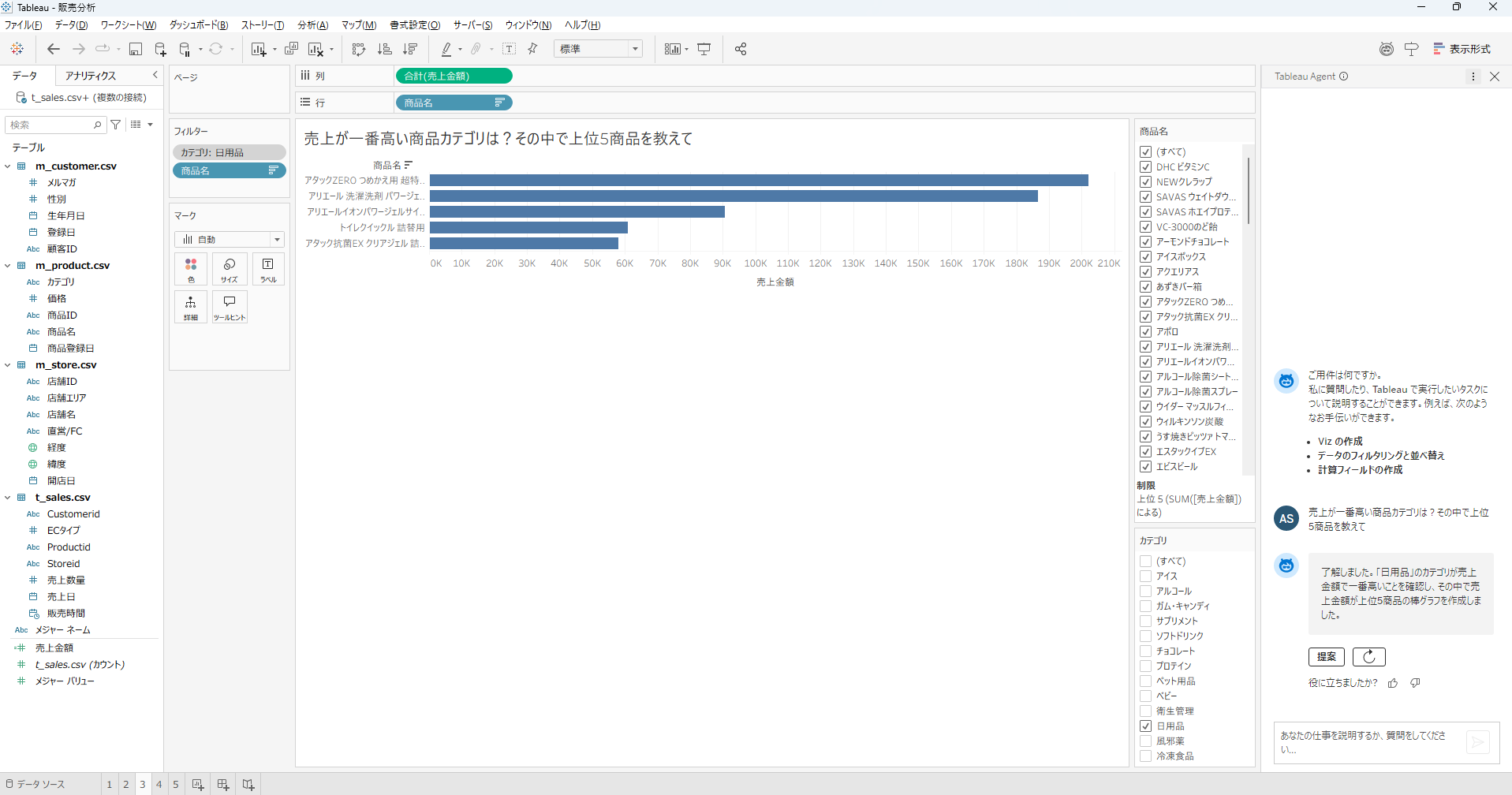Collapse the data pane with the chevron

tap(155, 75)
